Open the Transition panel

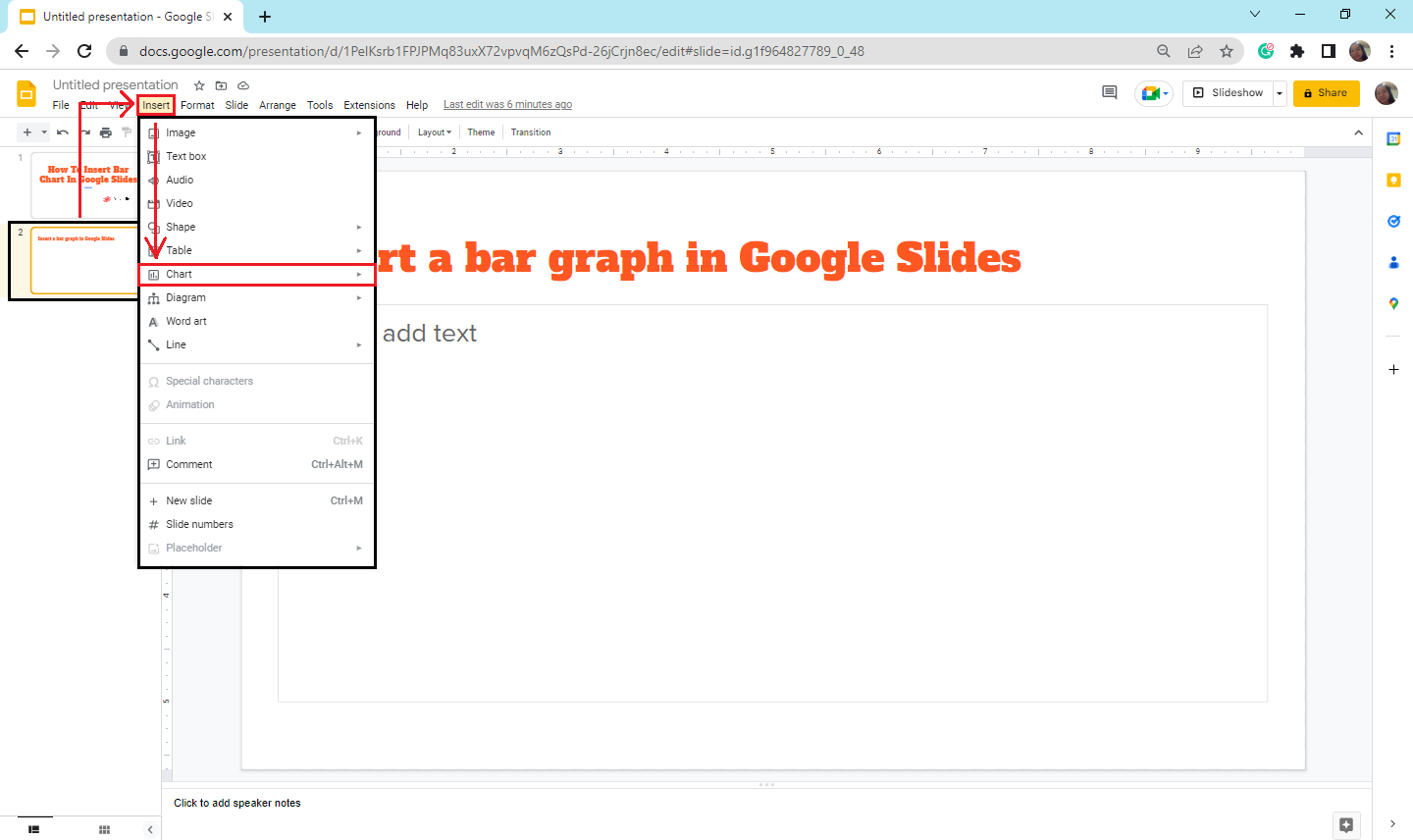pos(531,132)
